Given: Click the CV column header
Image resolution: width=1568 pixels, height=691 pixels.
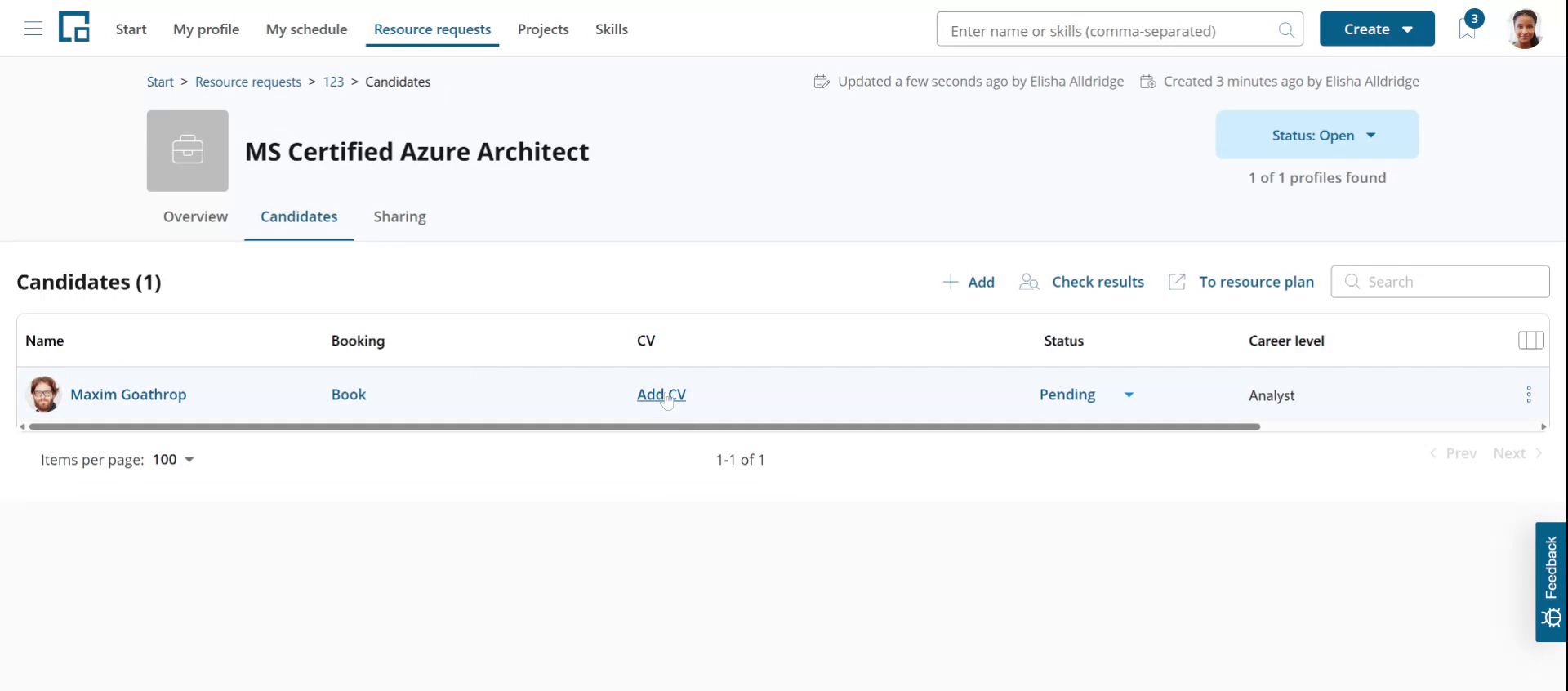Looking at the screenshot, I should tap(646, 341).
